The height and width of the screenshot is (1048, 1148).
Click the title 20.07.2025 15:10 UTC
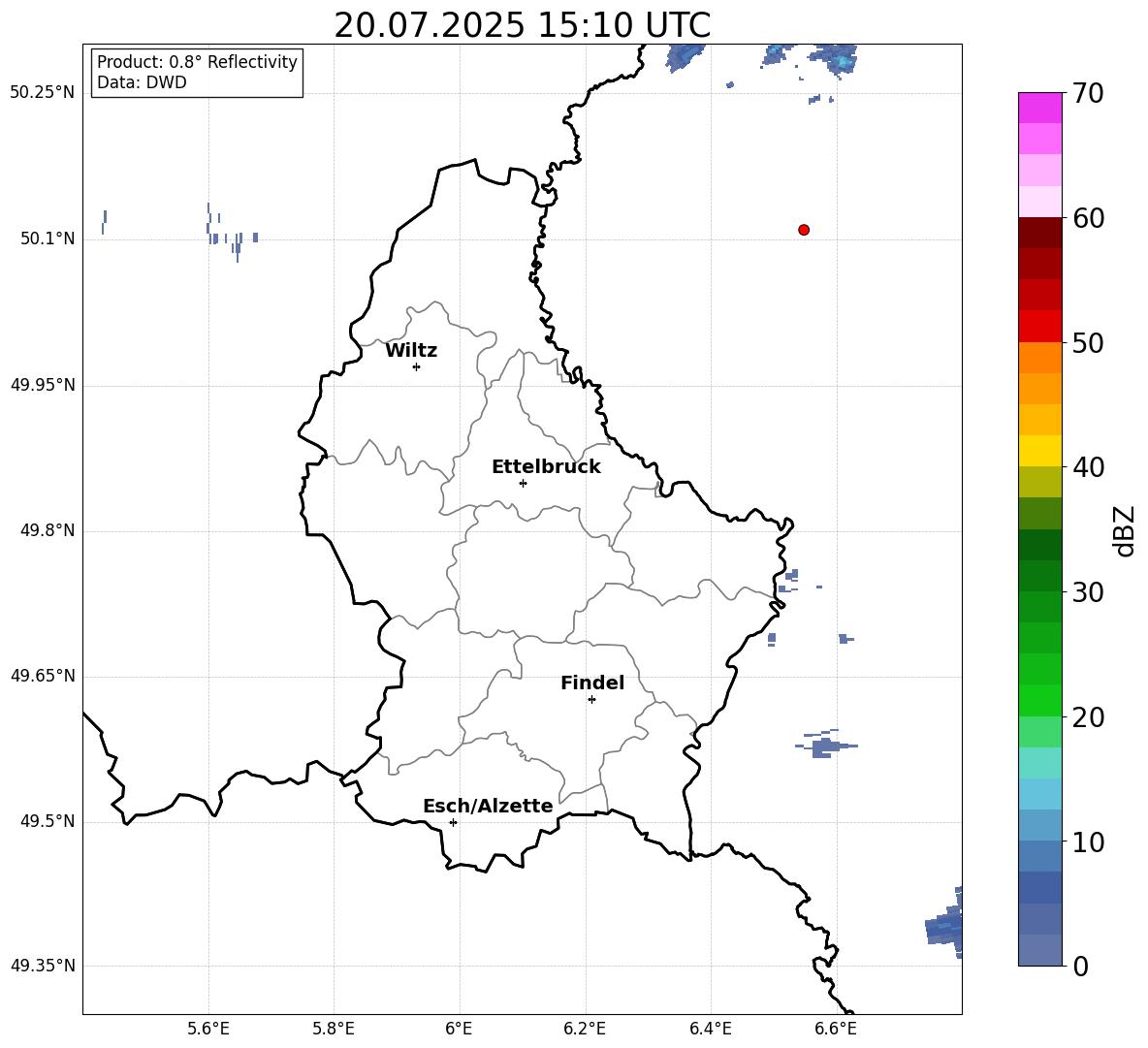522,25
